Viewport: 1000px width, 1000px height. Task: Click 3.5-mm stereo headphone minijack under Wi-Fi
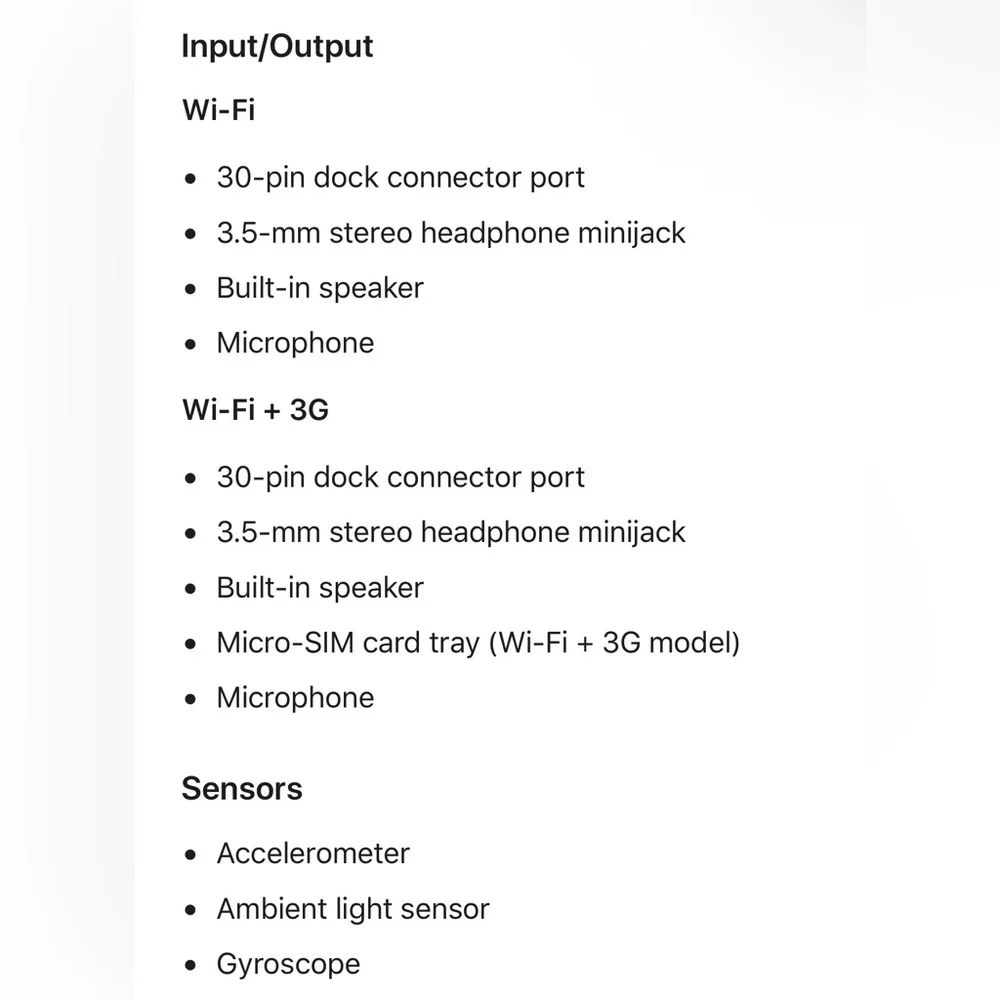451,233
